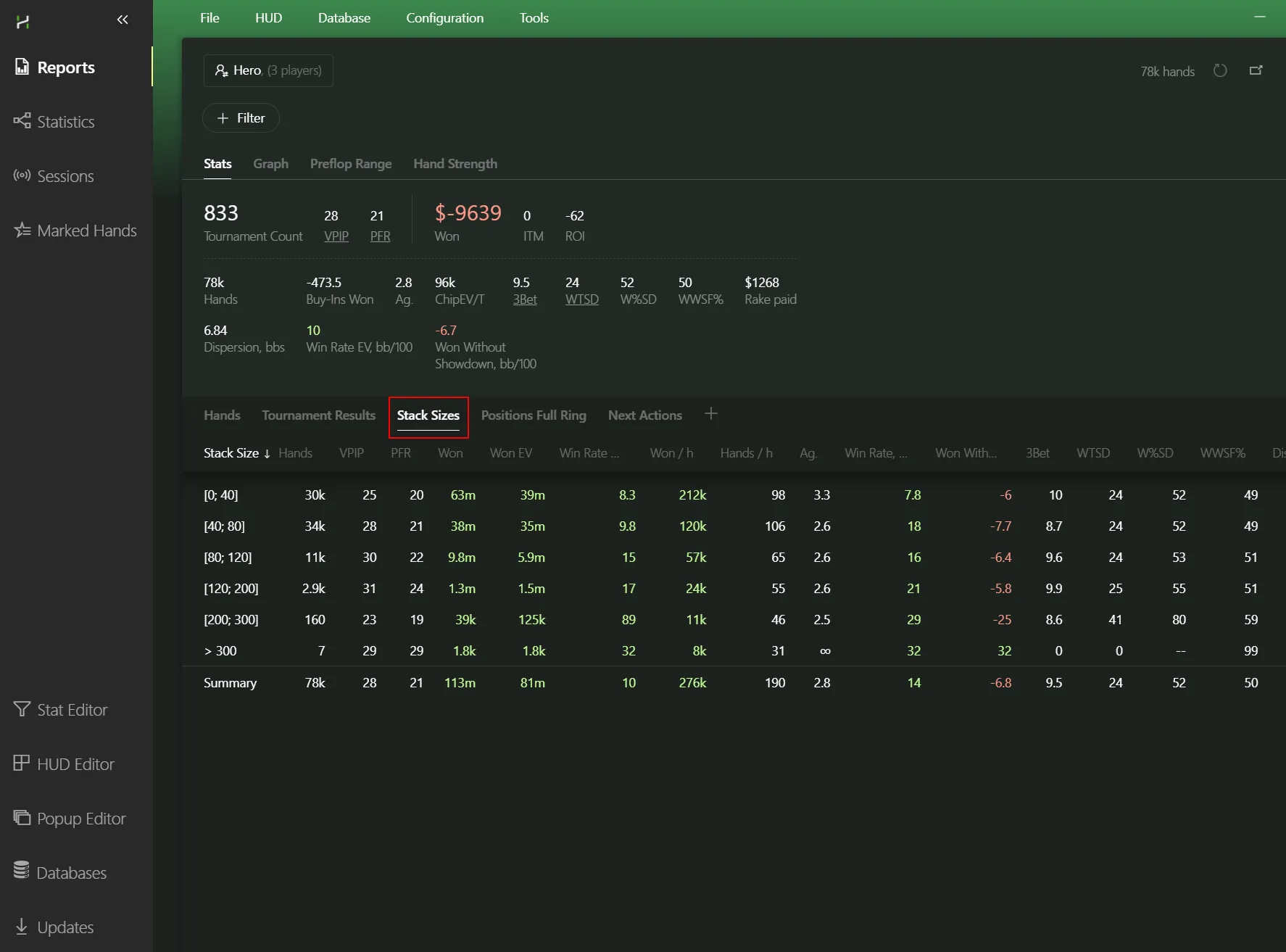
Task: Click the Filter button
Action: pos(241,118)
